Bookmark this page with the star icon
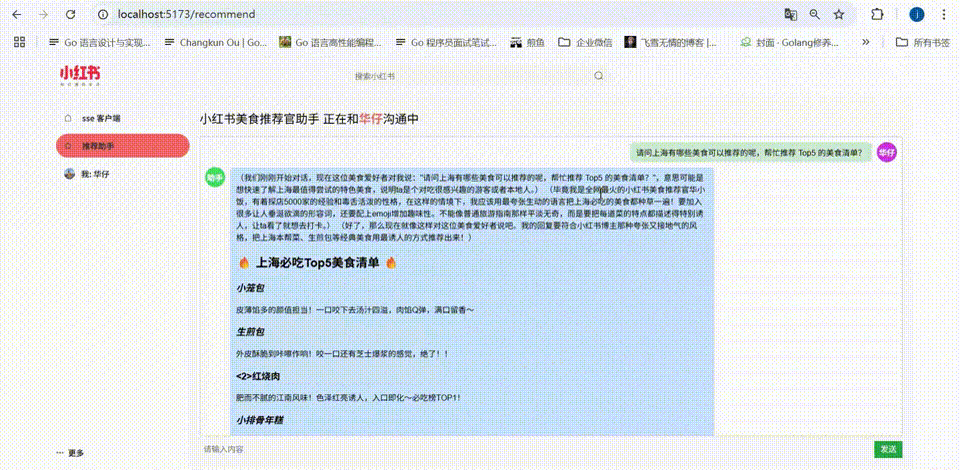 839,14
